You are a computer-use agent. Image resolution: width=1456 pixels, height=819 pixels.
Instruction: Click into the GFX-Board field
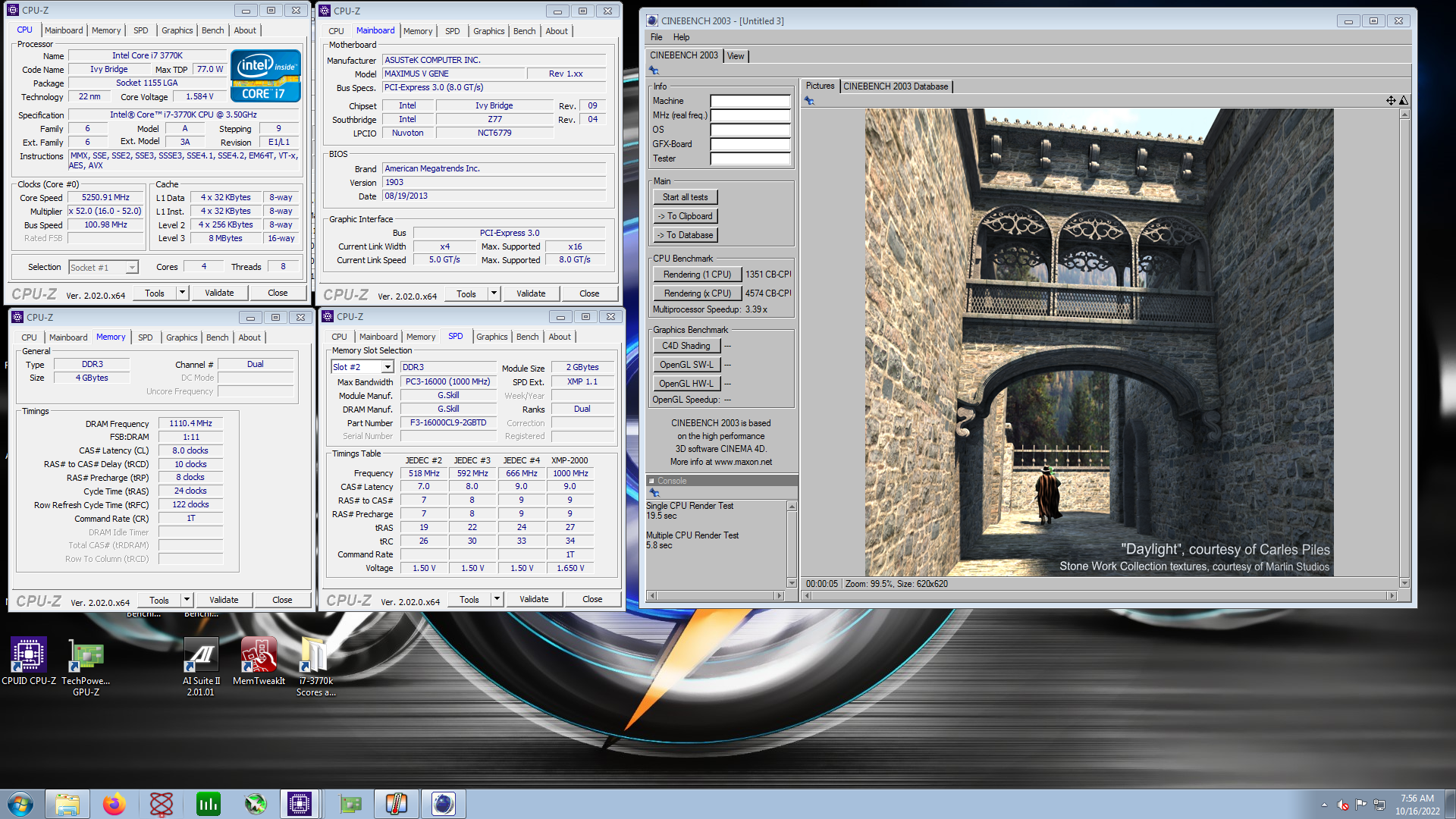tap(750, 144)
